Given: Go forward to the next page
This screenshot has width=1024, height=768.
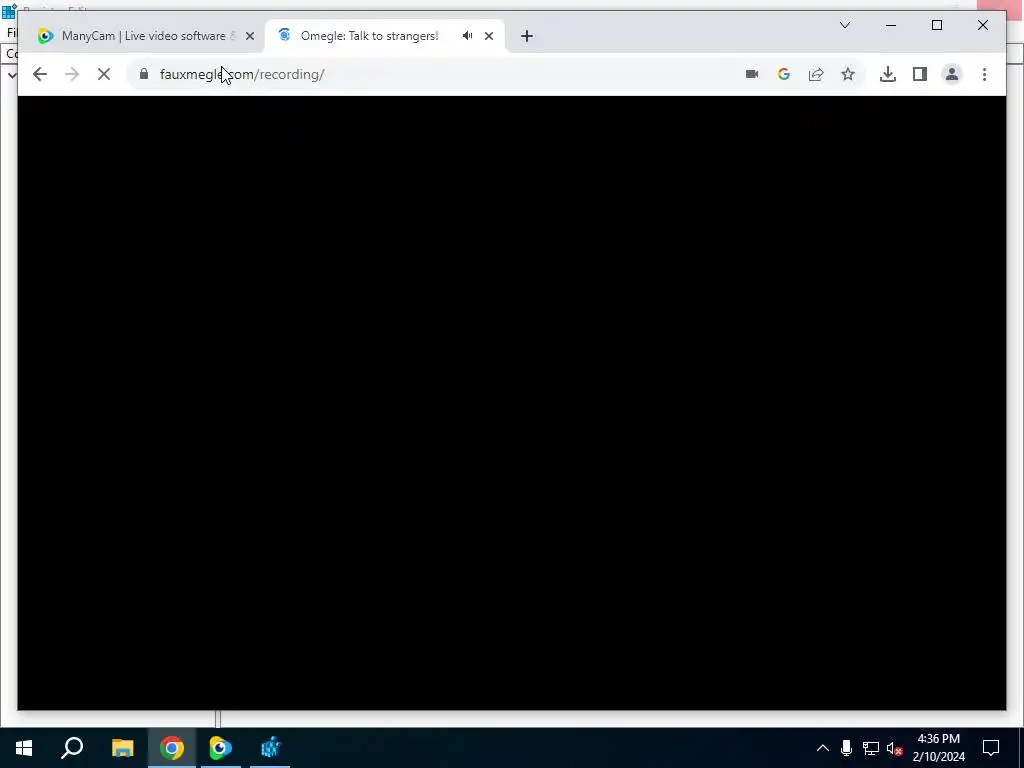Looking at the screenshot, I should coord(72,74).
